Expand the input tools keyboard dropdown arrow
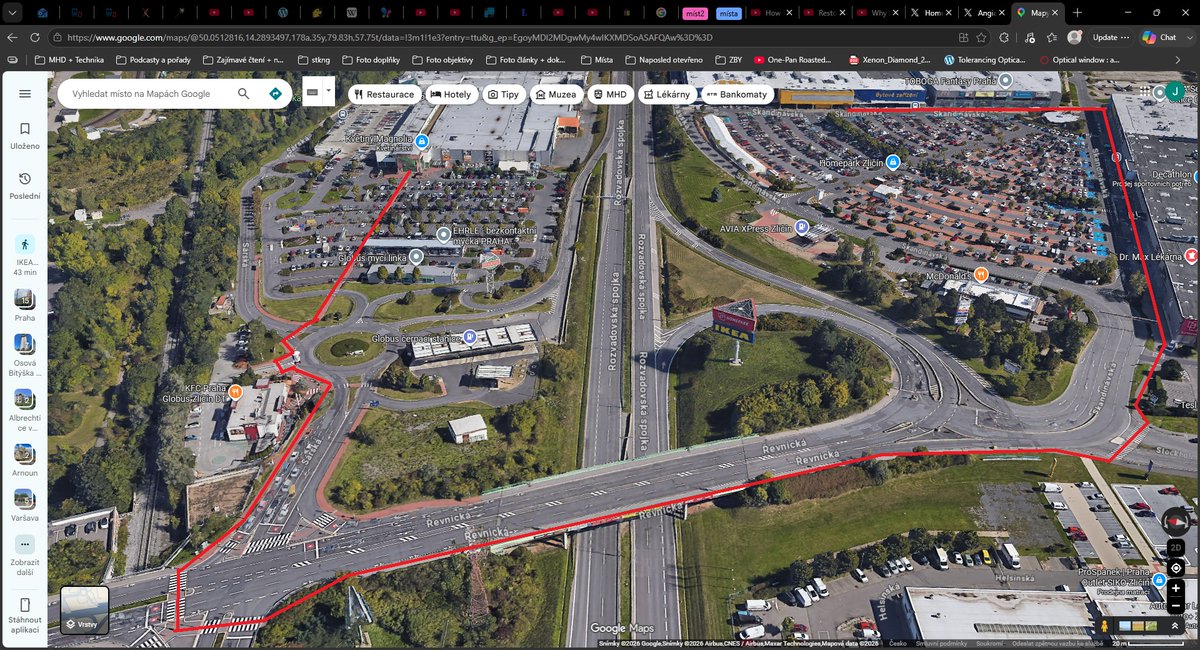Image resolution: width=1200 pixels, height=650 pixels. 329,91
